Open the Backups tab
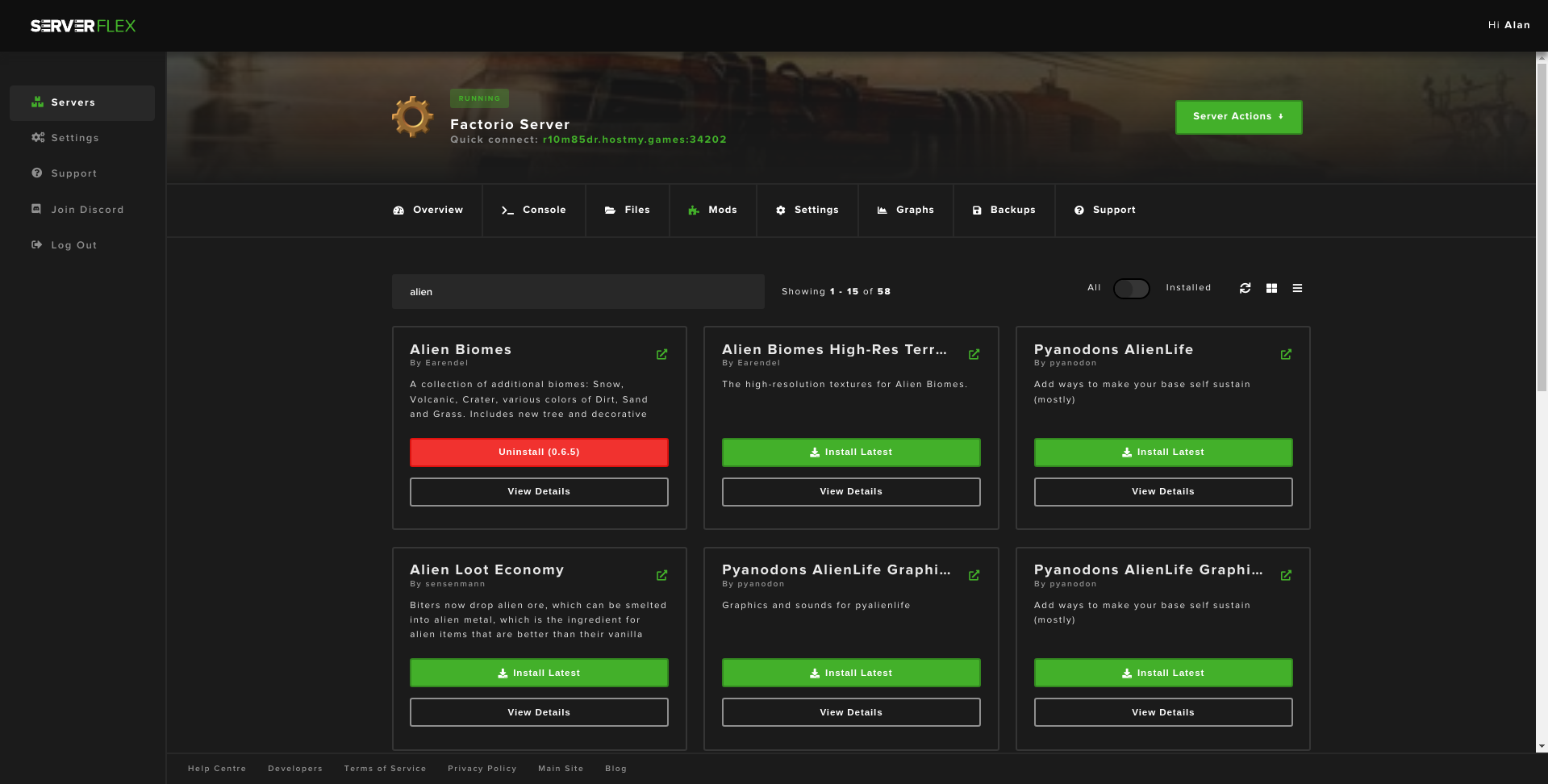This screenshot has height=784, width=1548. pos(1004,210)
